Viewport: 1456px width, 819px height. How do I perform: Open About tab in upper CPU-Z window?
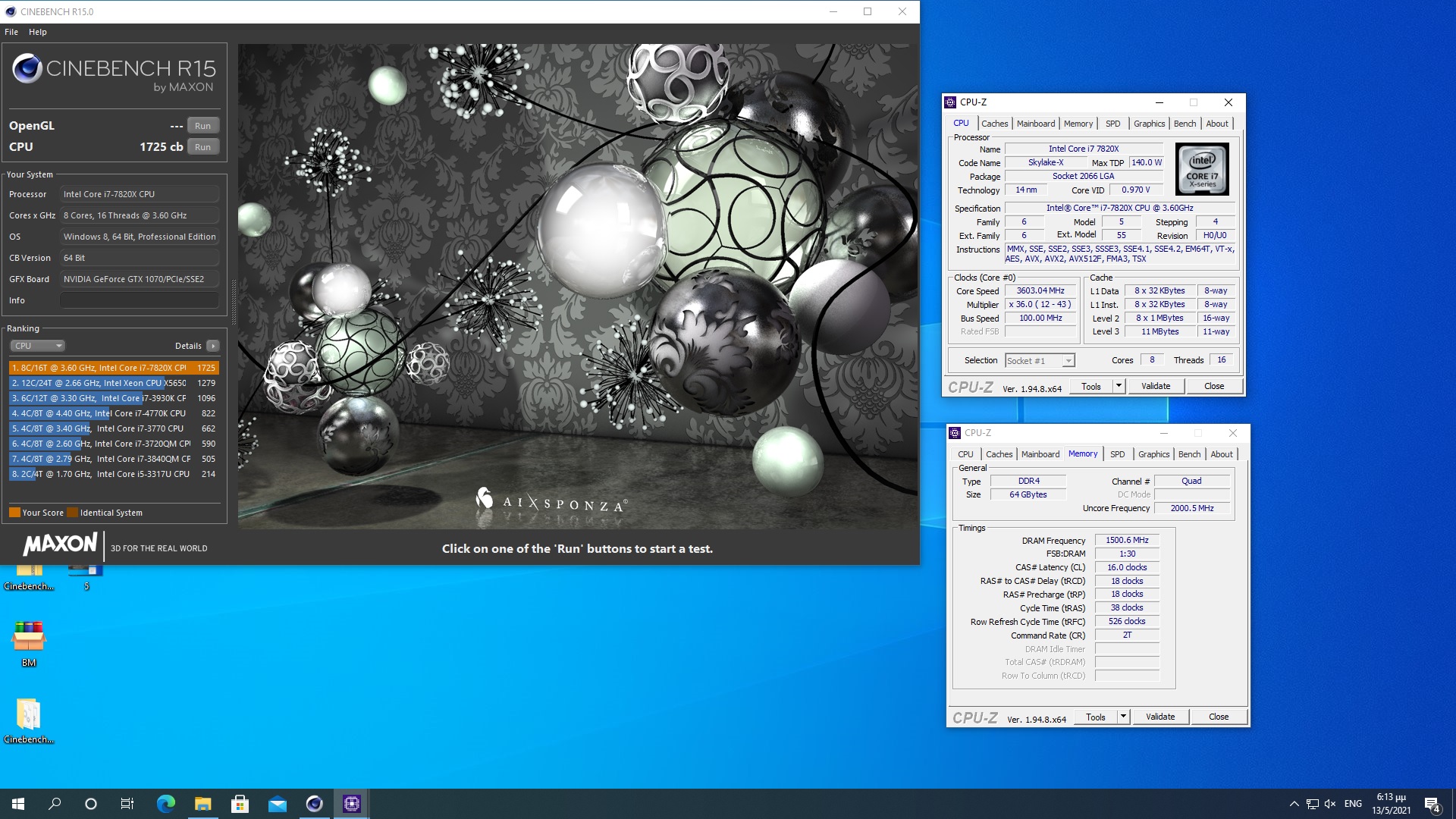coord(1216,124)
